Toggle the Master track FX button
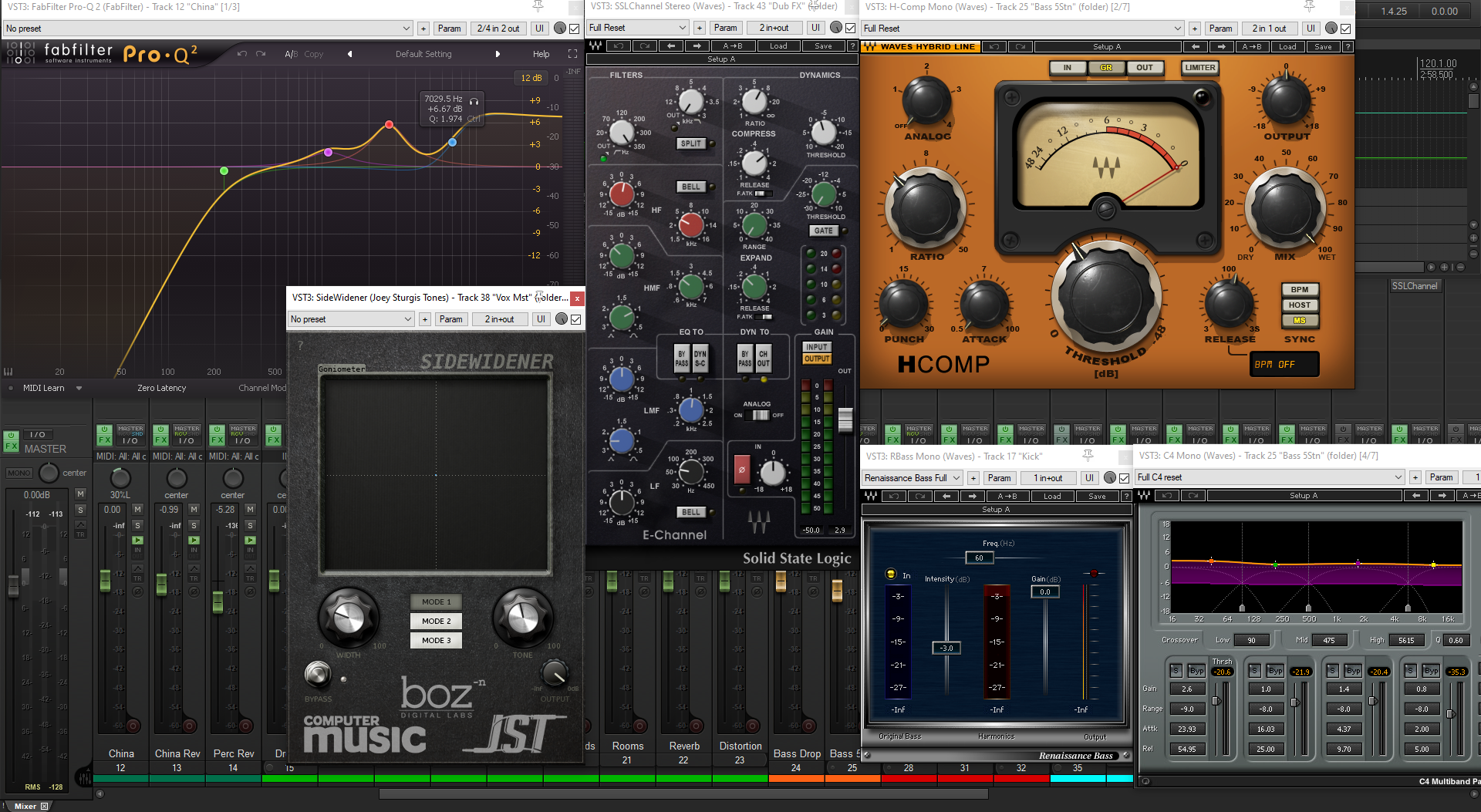This screenshot has width=1481, height=812. pyautogui.click(x=12, y=441)
